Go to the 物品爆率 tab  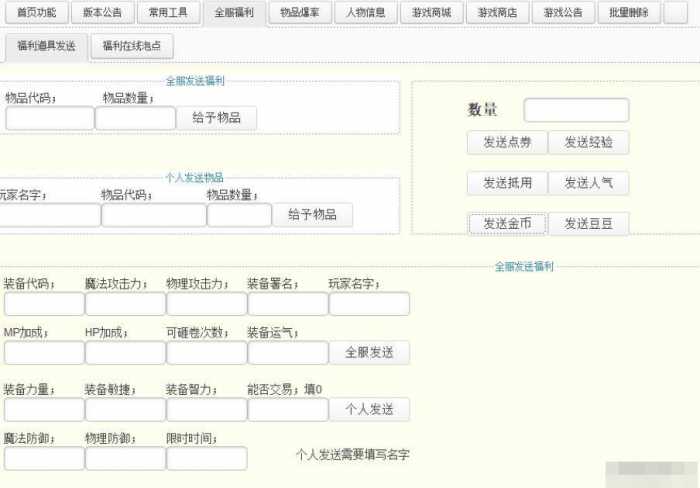(x=300, y=13)
